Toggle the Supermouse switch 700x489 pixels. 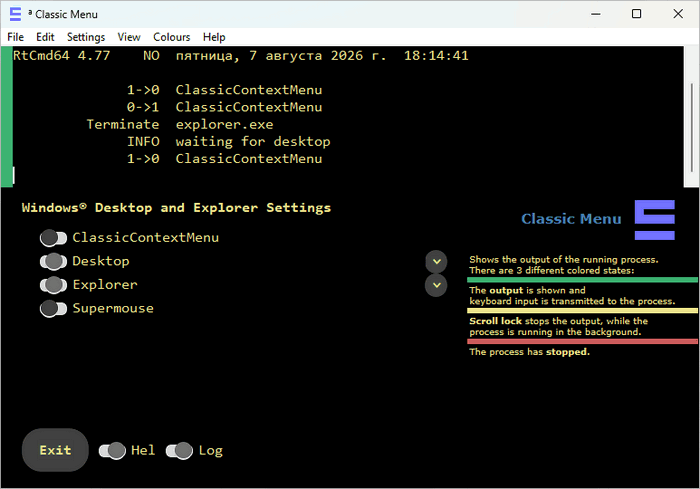tap(53, 309)
